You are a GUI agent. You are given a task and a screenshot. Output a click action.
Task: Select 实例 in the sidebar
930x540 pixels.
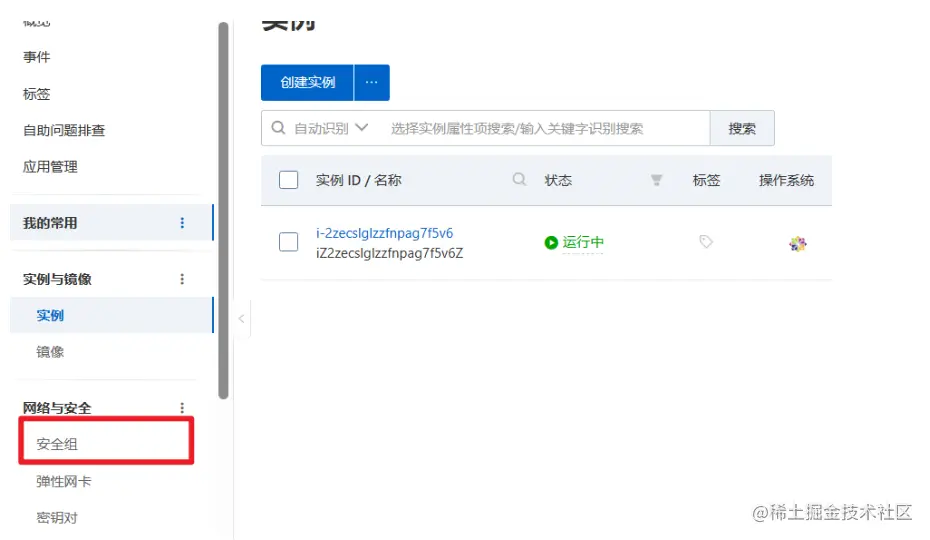click(x=112, y=315)
